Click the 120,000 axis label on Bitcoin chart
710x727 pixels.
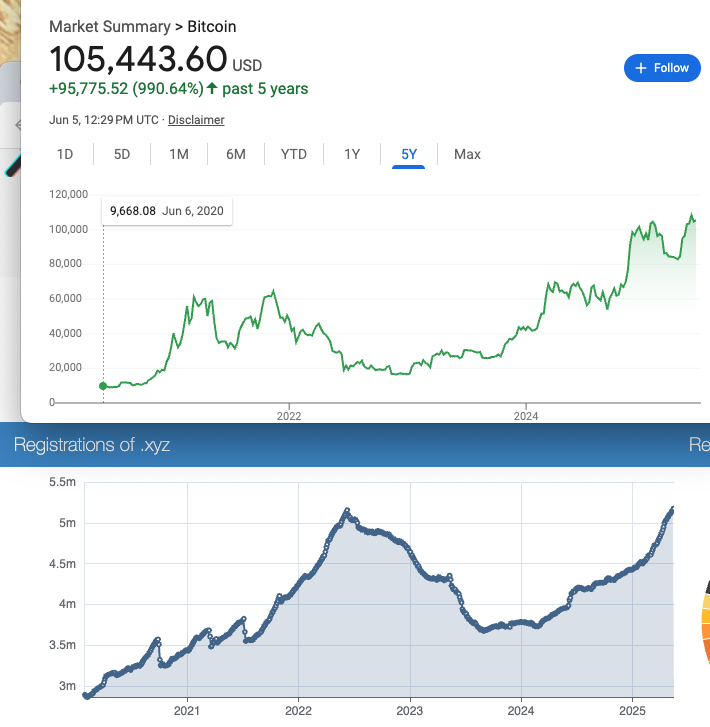(69, 194)
